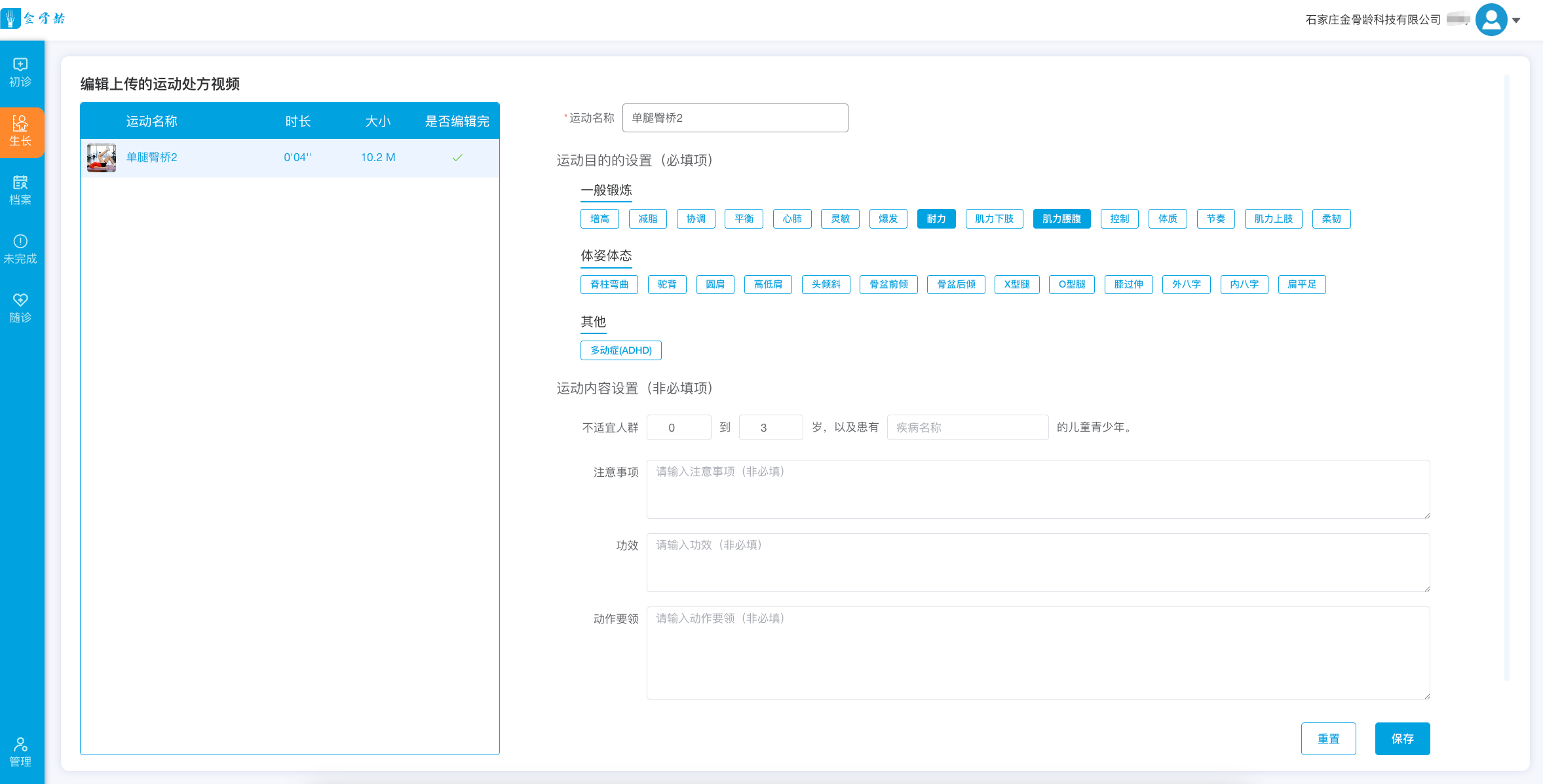Viewport: 1543px width, 784px height.
Task: Toggle the 减脂 purpose tag
Action: [x=648, y=219]
